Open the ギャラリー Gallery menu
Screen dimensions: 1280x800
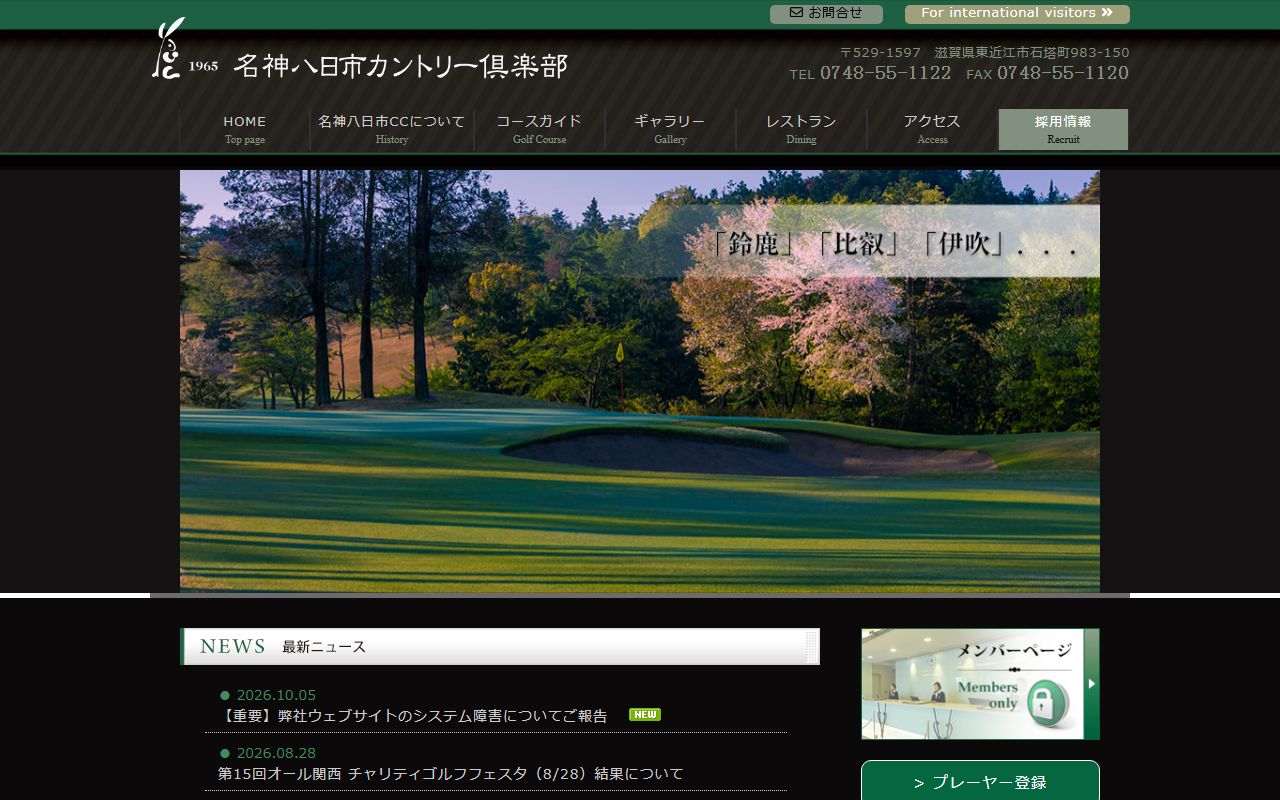point(671,130)
